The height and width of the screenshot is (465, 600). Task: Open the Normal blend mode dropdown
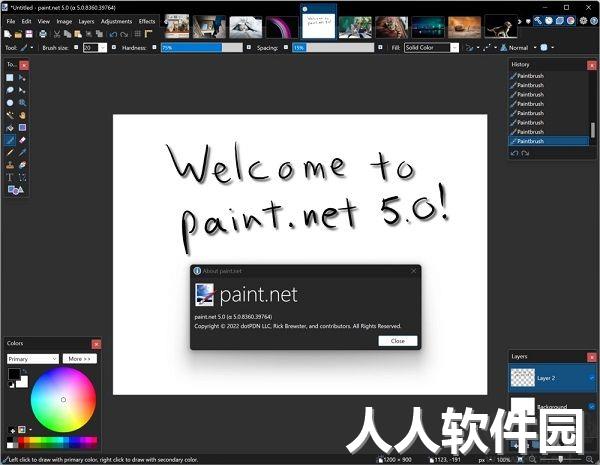pyautogui.click(x=519, y=48)
